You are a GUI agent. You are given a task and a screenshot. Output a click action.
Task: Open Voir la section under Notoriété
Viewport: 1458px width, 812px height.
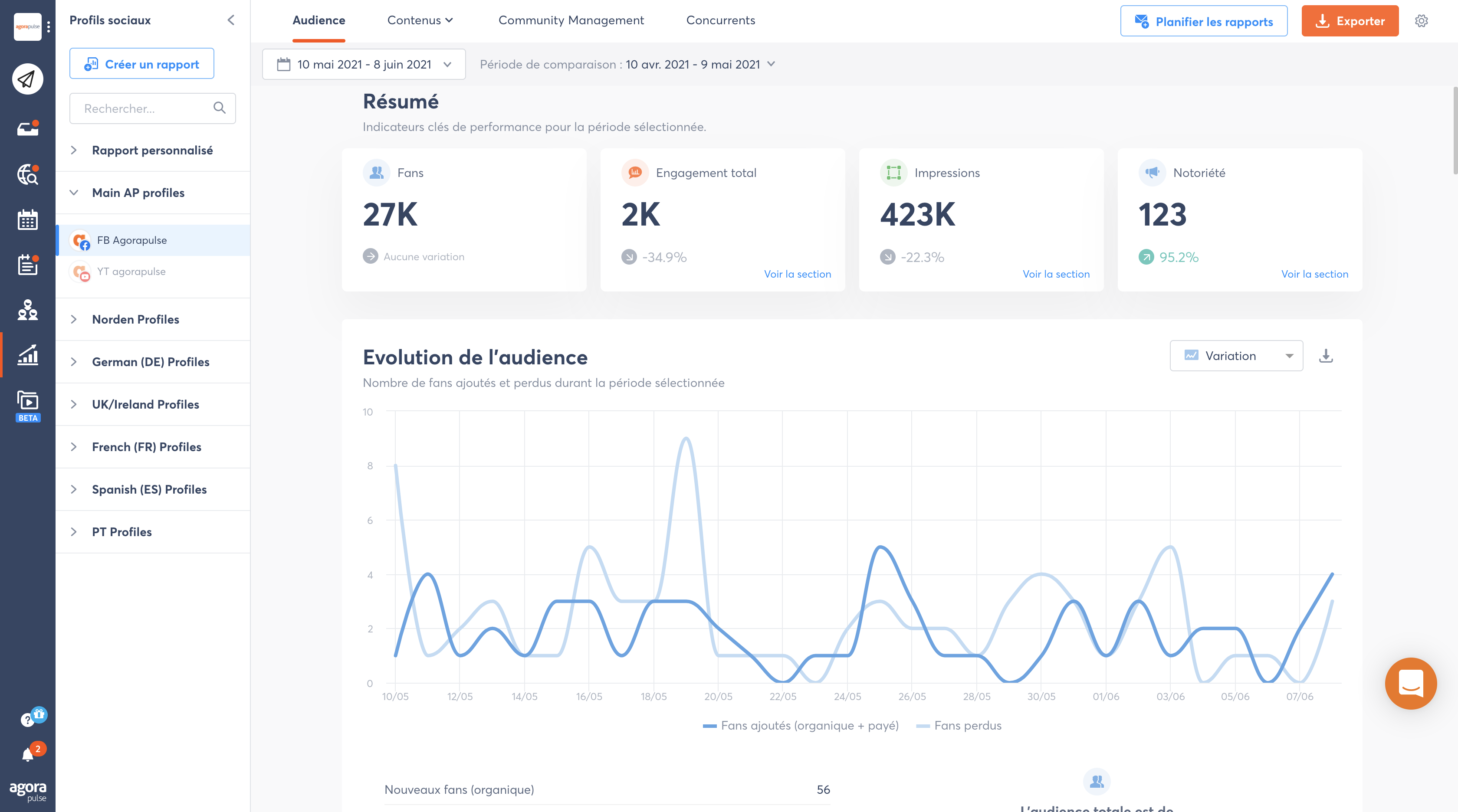click(1314, 274)
